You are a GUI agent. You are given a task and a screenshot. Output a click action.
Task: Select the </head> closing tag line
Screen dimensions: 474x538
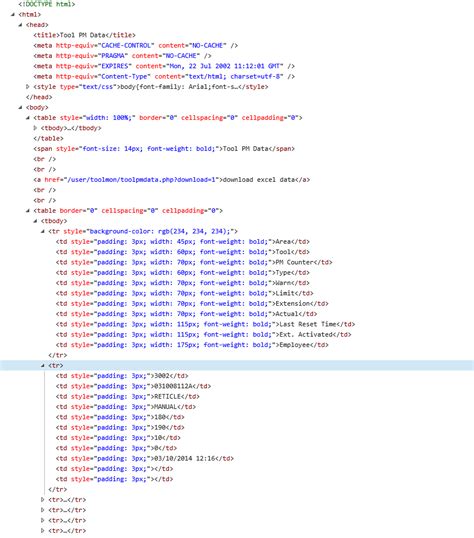[39, 97]
